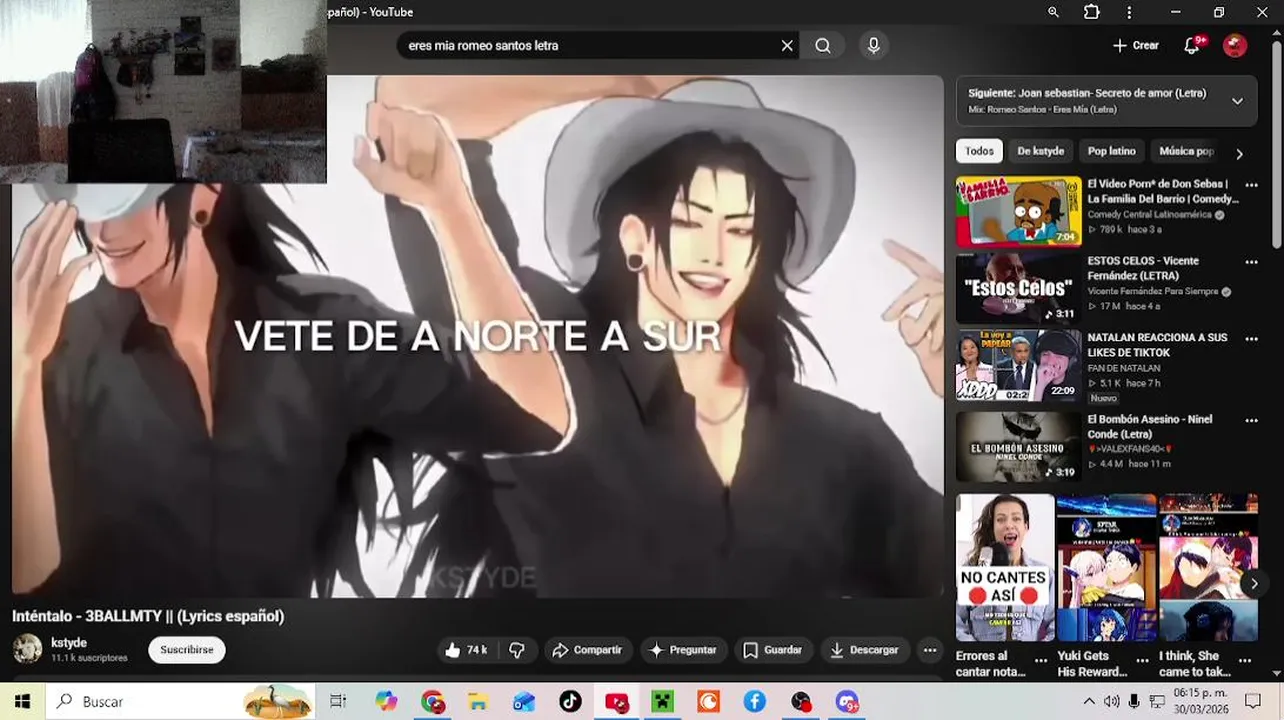The height and width of the screenshot is (720, 1284).
Task: Open more video actions ellipsis
Action: click(x=930, y=650)
